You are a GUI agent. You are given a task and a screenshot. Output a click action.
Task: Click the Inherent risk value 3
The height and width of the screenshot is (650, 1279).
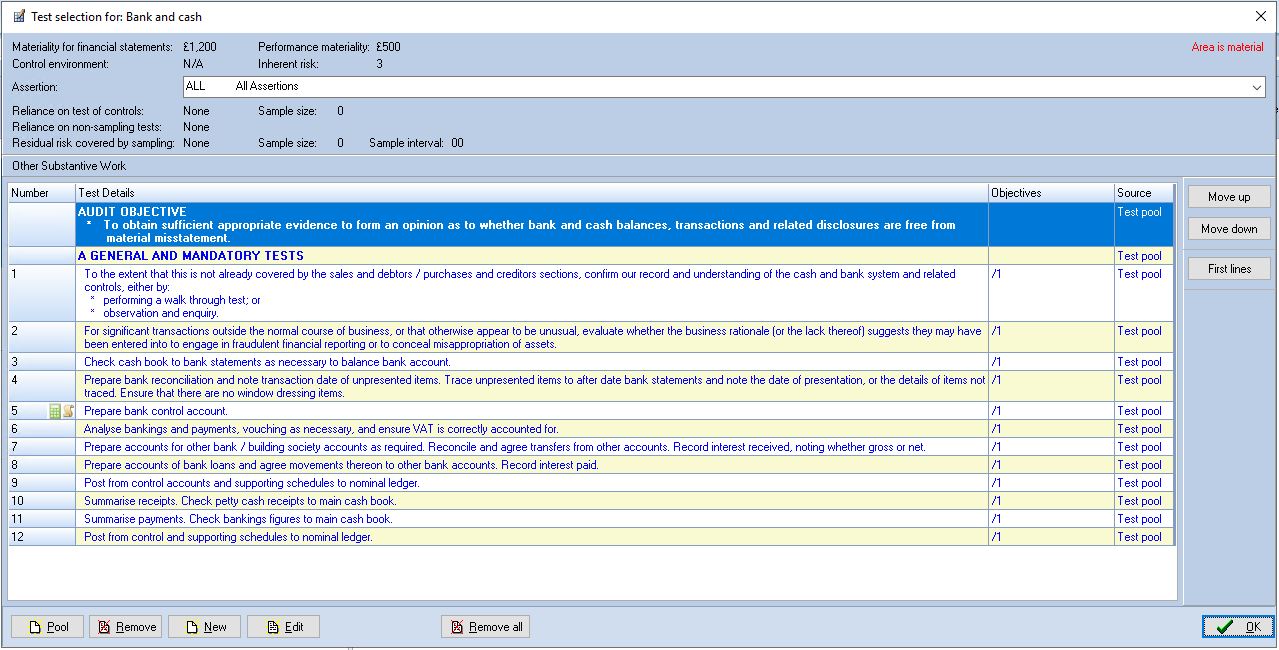tap(379, 64)
